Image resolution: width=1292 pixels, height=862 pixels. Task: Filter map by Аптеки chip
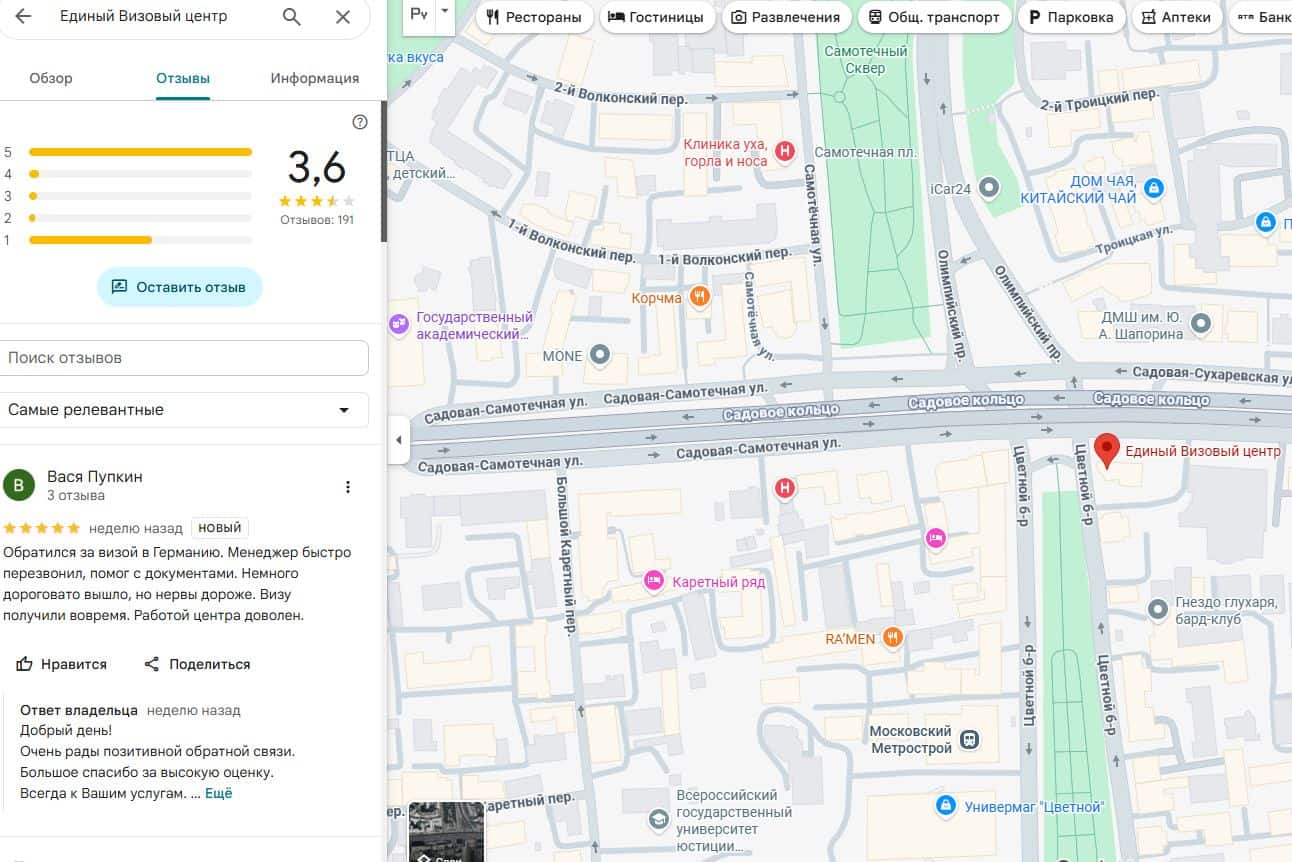pos(1176,17)
